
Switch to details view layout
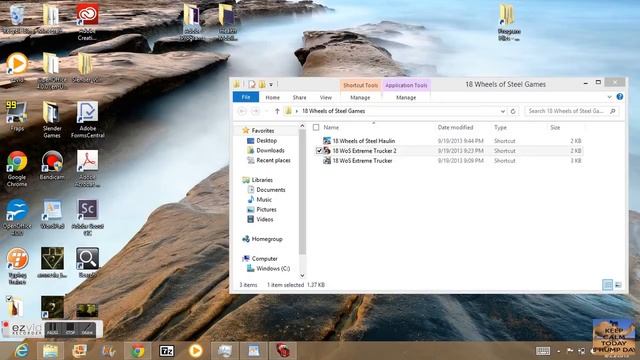tap(607, 285)
